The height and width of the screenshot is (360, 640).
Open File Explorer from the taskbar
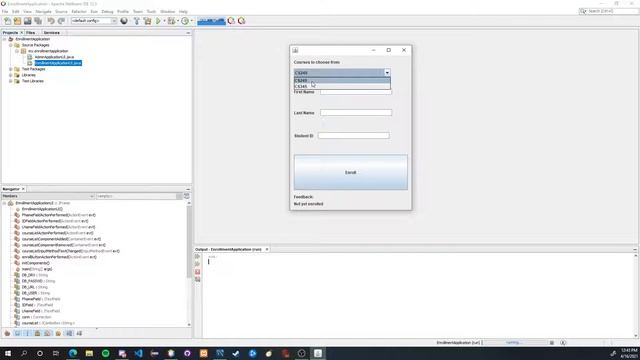pos(89,353)
